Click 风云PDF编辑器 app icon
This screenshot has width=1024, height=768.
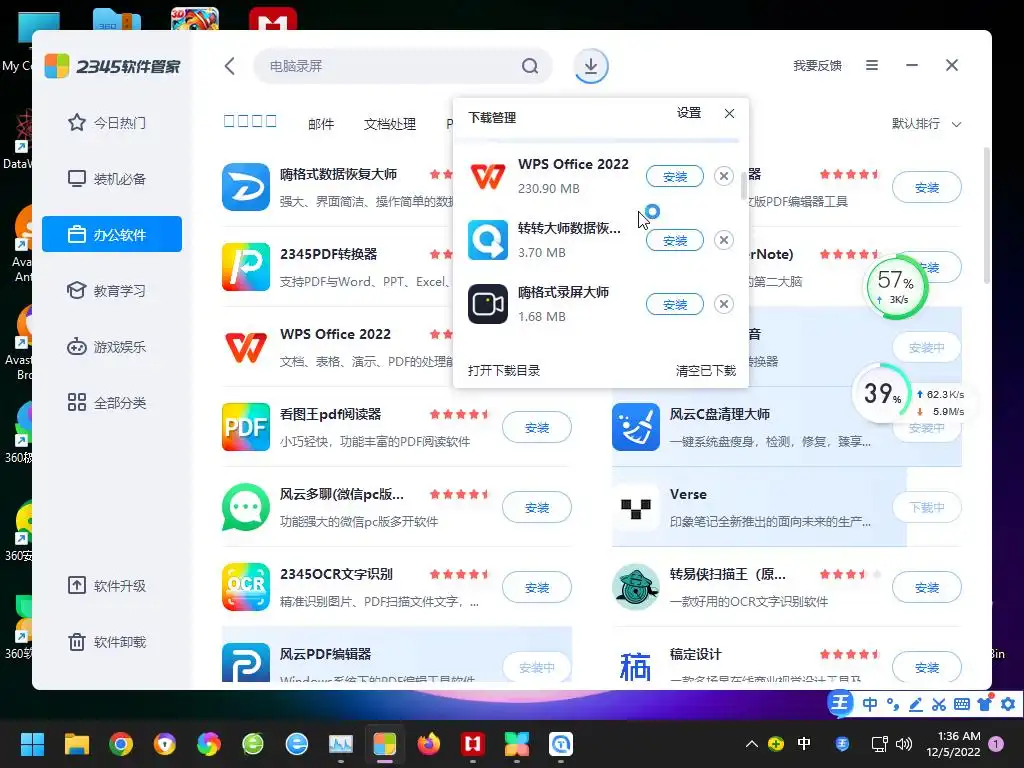click(x=246, y=662)
